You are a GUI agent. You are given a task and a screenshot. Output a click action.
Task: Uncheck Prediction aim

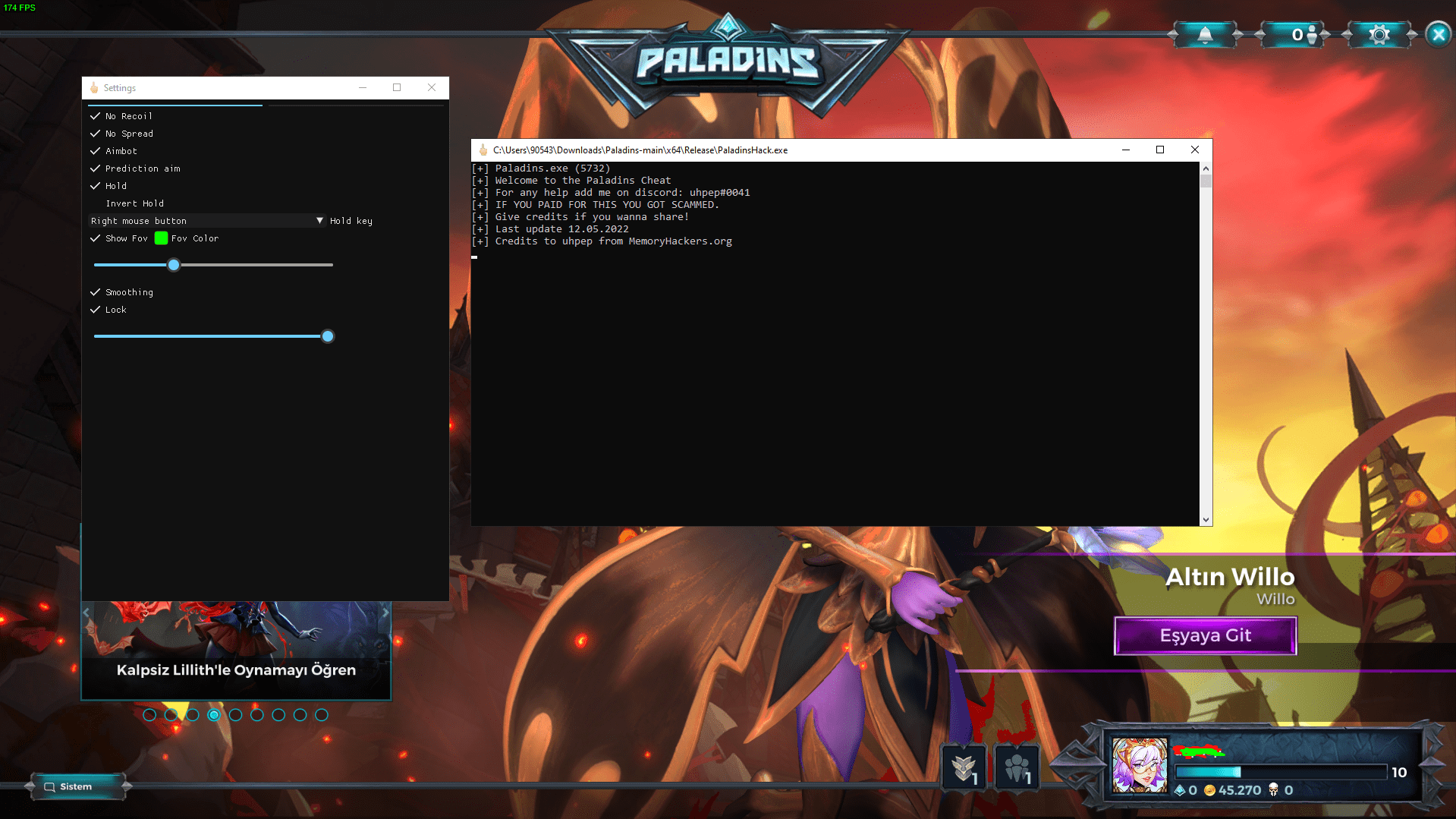96,169
